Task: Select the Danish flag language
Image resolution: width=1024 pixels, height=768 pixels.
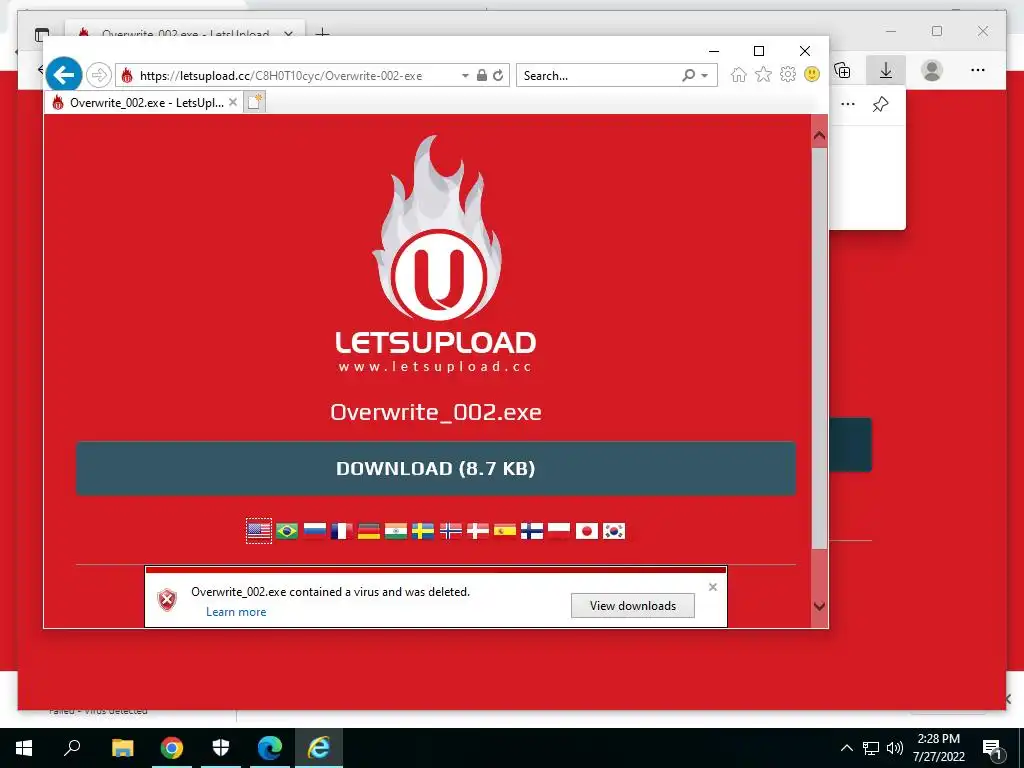Action: click(x=477, y=531)
